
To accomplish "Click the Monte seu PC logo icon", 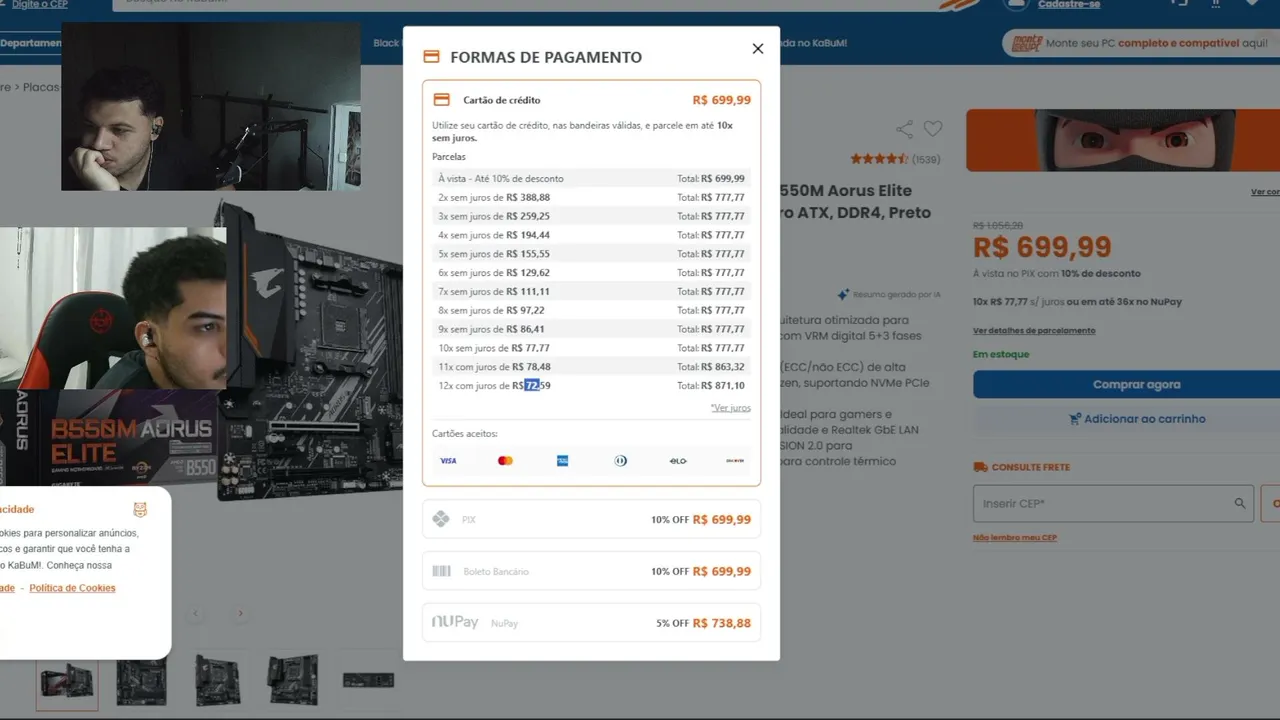I will [x=1027, y=43].
